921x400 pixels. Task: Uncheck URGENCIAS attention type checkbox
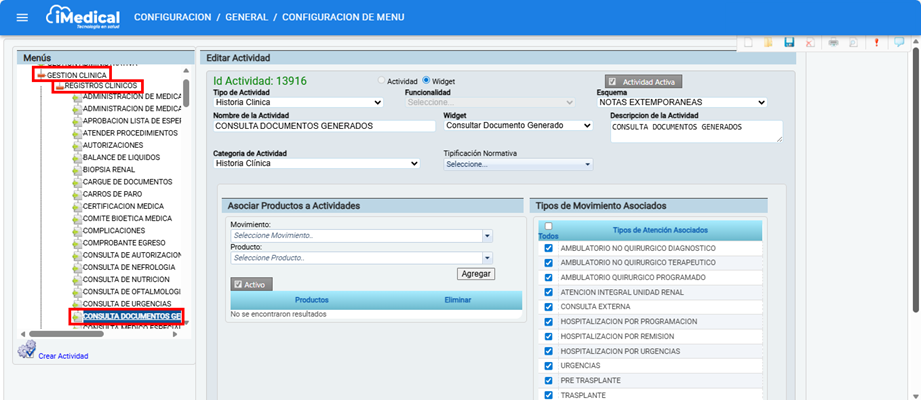[x=548, y=365]
